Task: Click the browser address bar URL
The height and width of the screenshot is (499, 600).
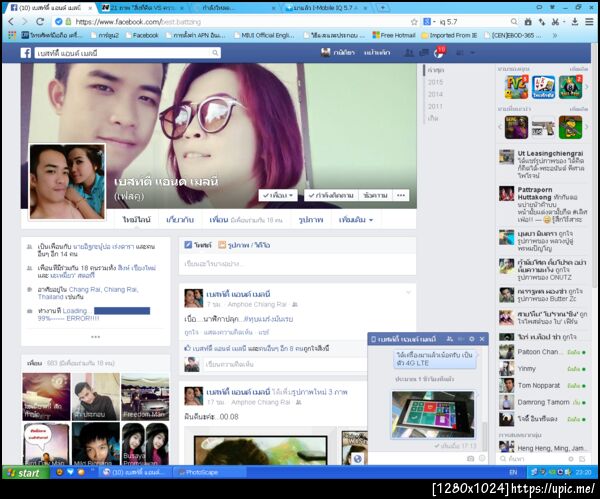Action: click(x=138, y=22)
